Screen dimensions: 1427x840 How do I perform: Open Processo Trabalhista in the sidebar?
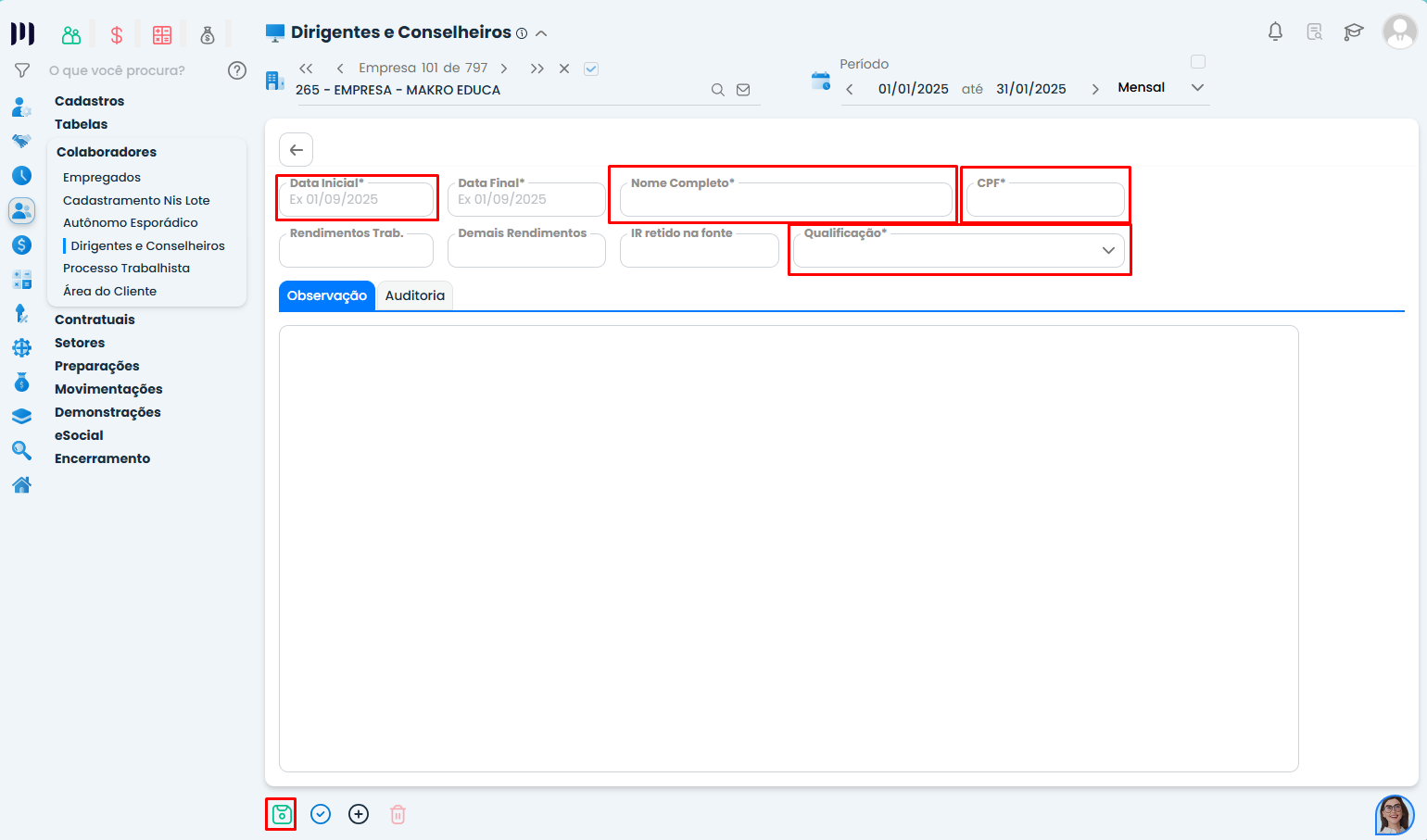click(x=126, y=268)
